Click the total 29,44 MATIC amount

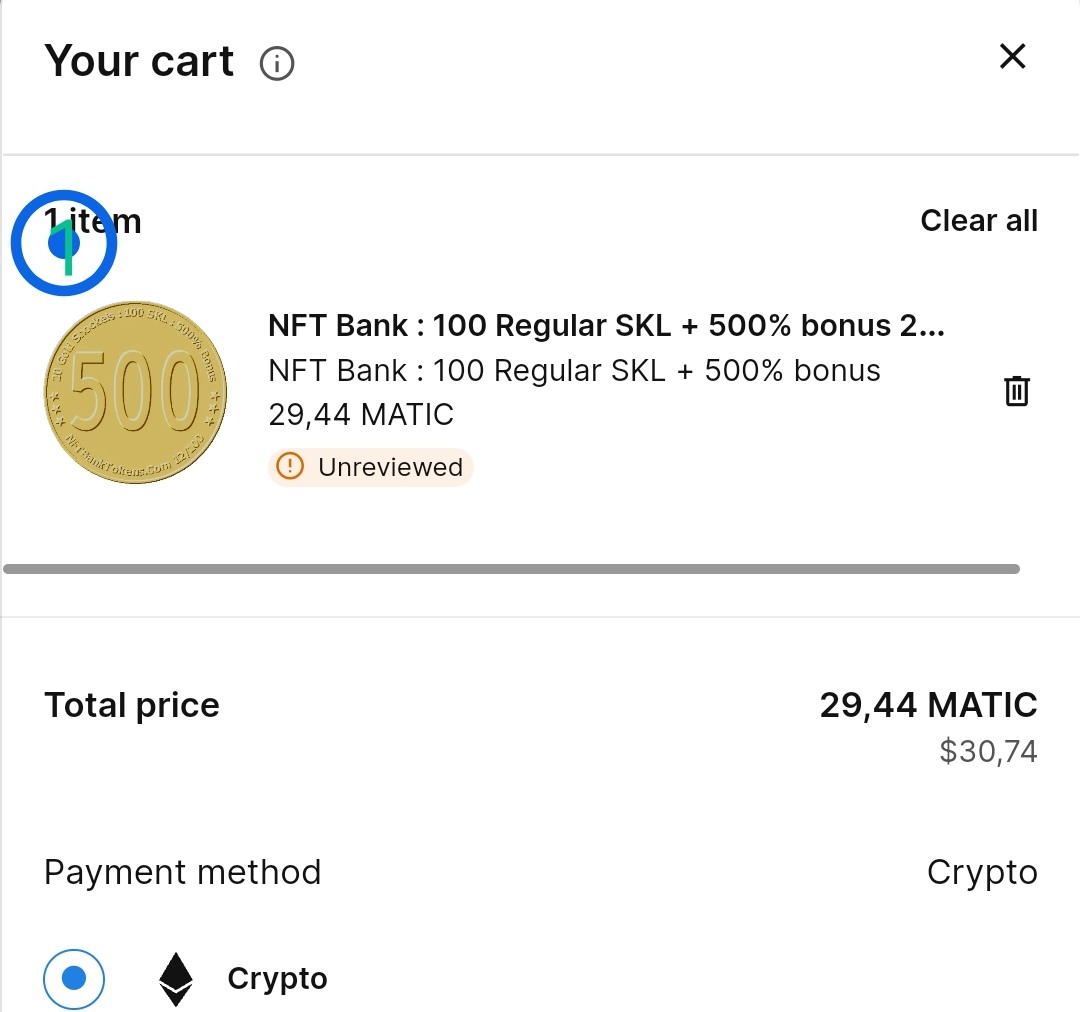point(928,705)
